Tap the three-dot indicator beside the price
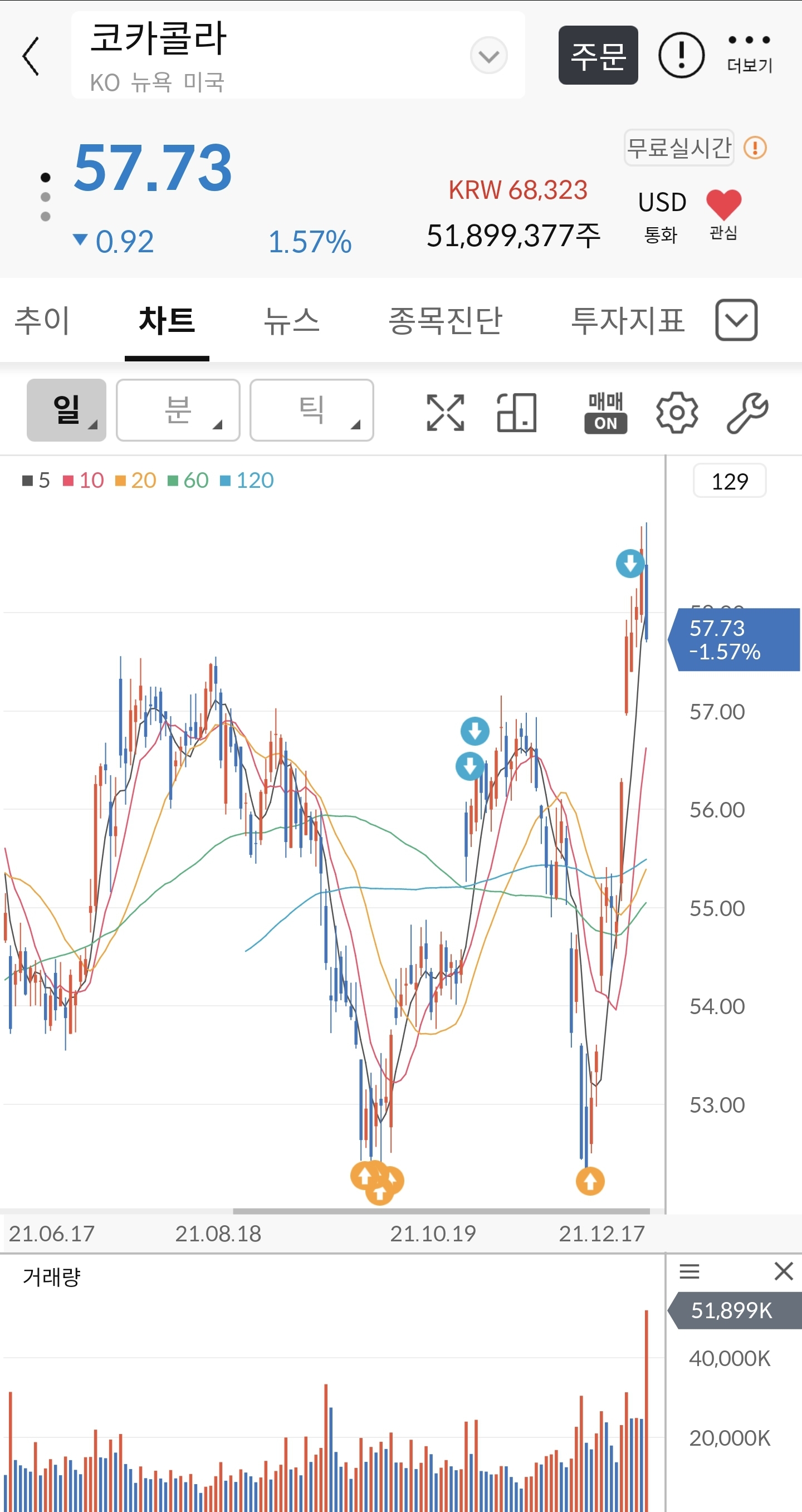 pyautogui.click(x=45, y=197)
